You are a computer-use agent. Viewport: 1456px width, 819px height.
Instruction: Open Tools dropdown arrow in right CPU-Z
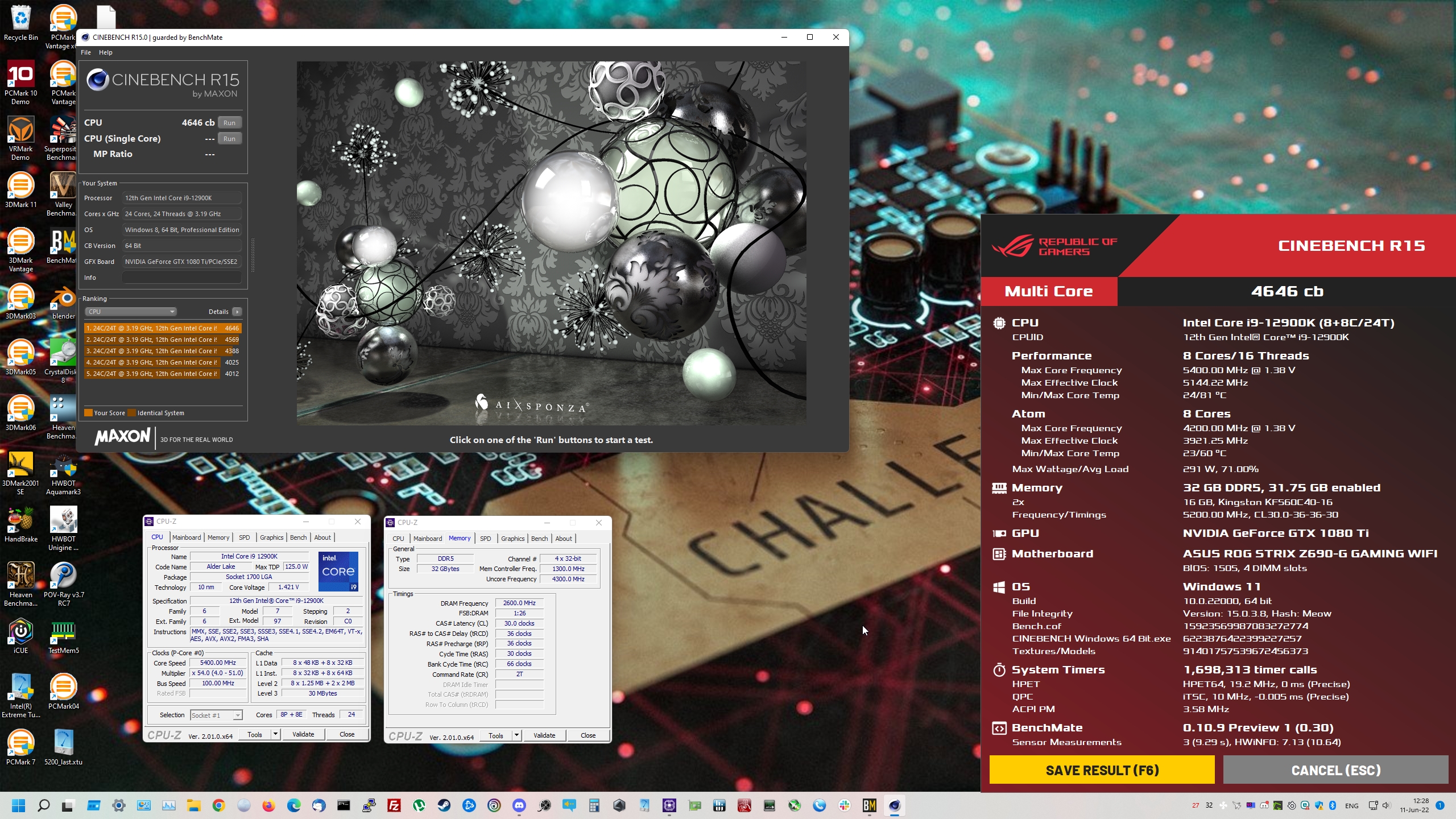516,735
